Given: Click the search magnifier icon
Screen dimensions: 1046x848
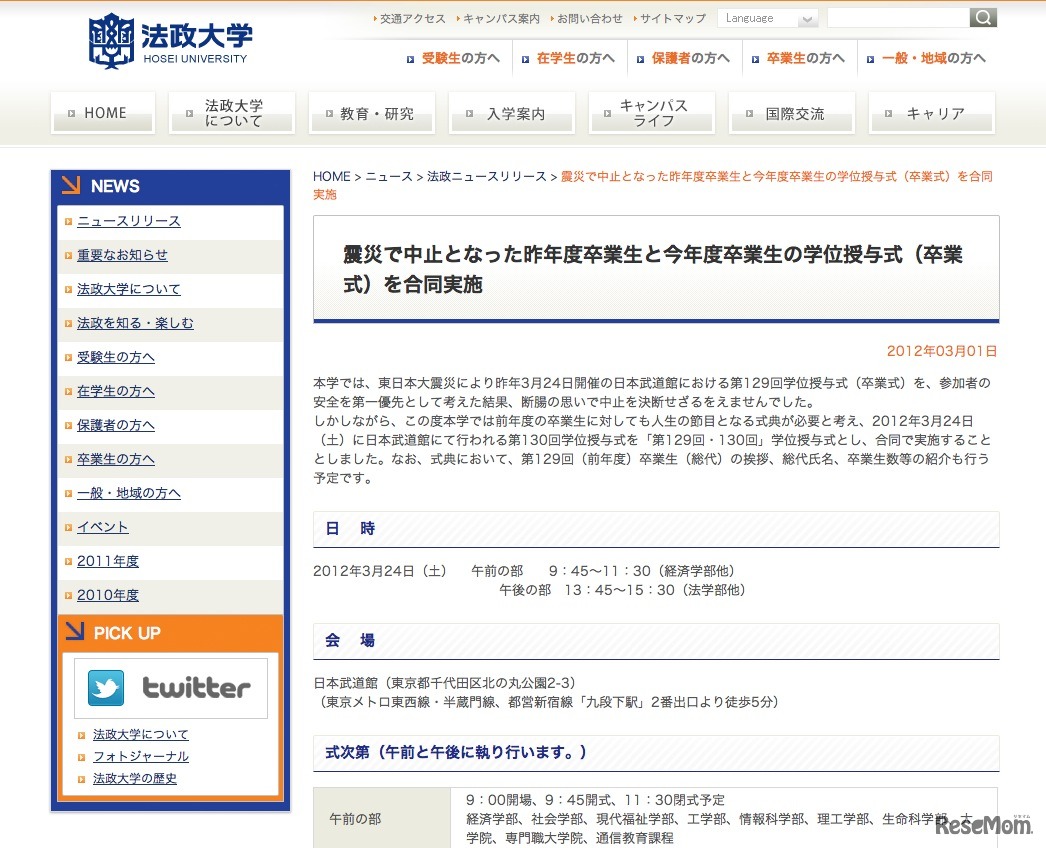Looking at the screenshot, I should [981, 17].
